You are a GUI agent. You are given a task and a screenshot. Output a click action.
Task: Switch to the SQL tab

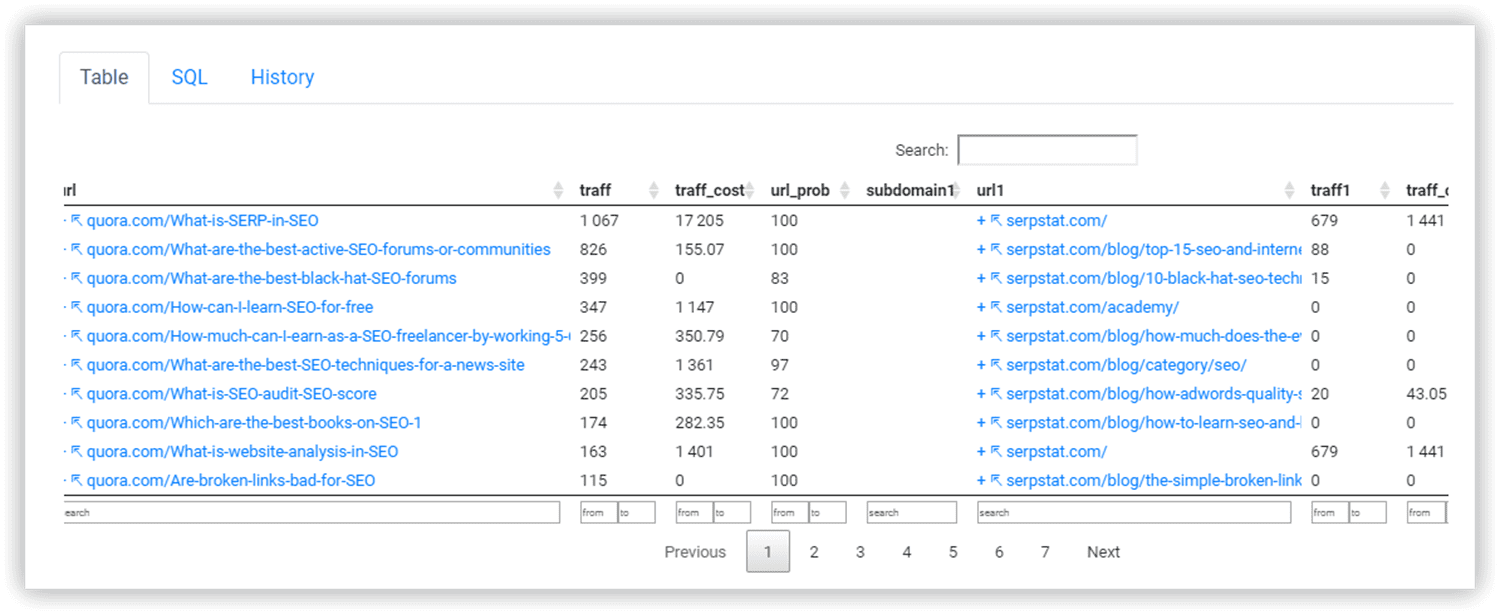point(189,78)
